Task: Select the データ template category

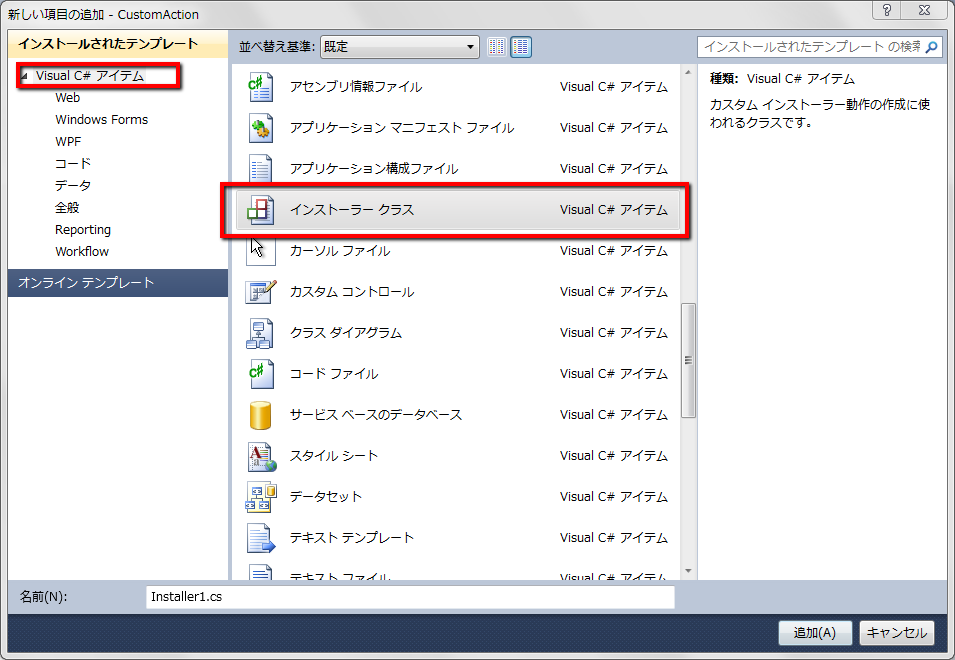Action: (x=72, y=186)
